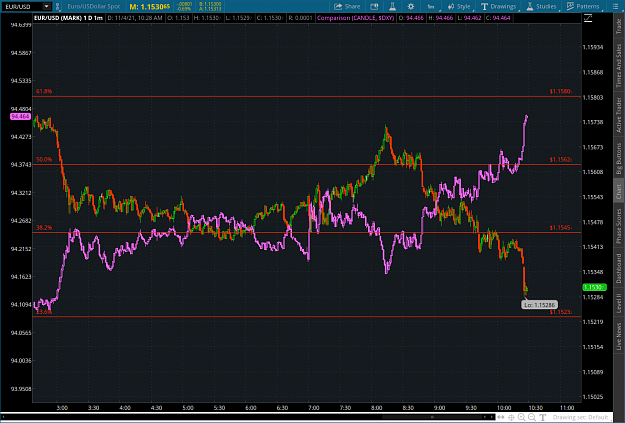The image size is (625, 423).
Task: Click the $1.1545 Fibonacci price label
Action: tap(560, 228)
